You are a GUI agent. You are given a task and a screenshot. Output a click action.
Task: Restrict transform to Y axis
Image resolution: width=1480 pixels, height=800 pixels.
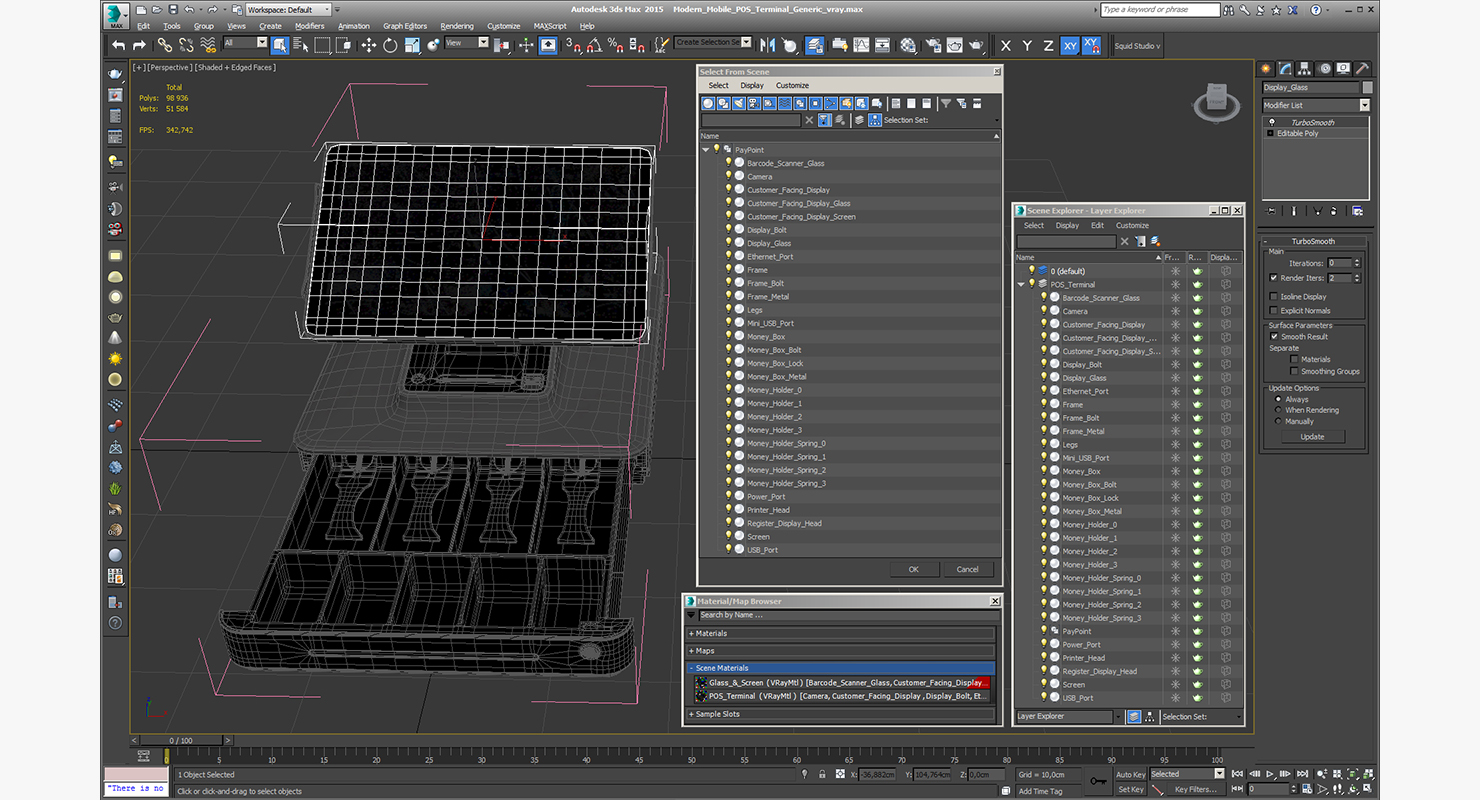tap(1027, 46)
